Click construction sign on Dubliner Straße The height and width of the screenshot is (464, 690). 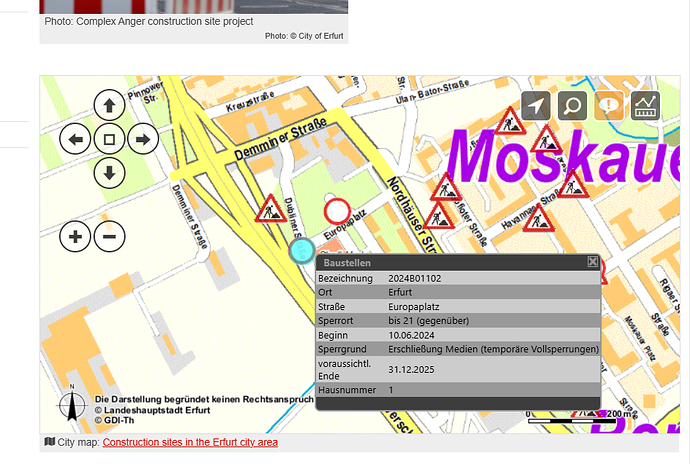270,209
